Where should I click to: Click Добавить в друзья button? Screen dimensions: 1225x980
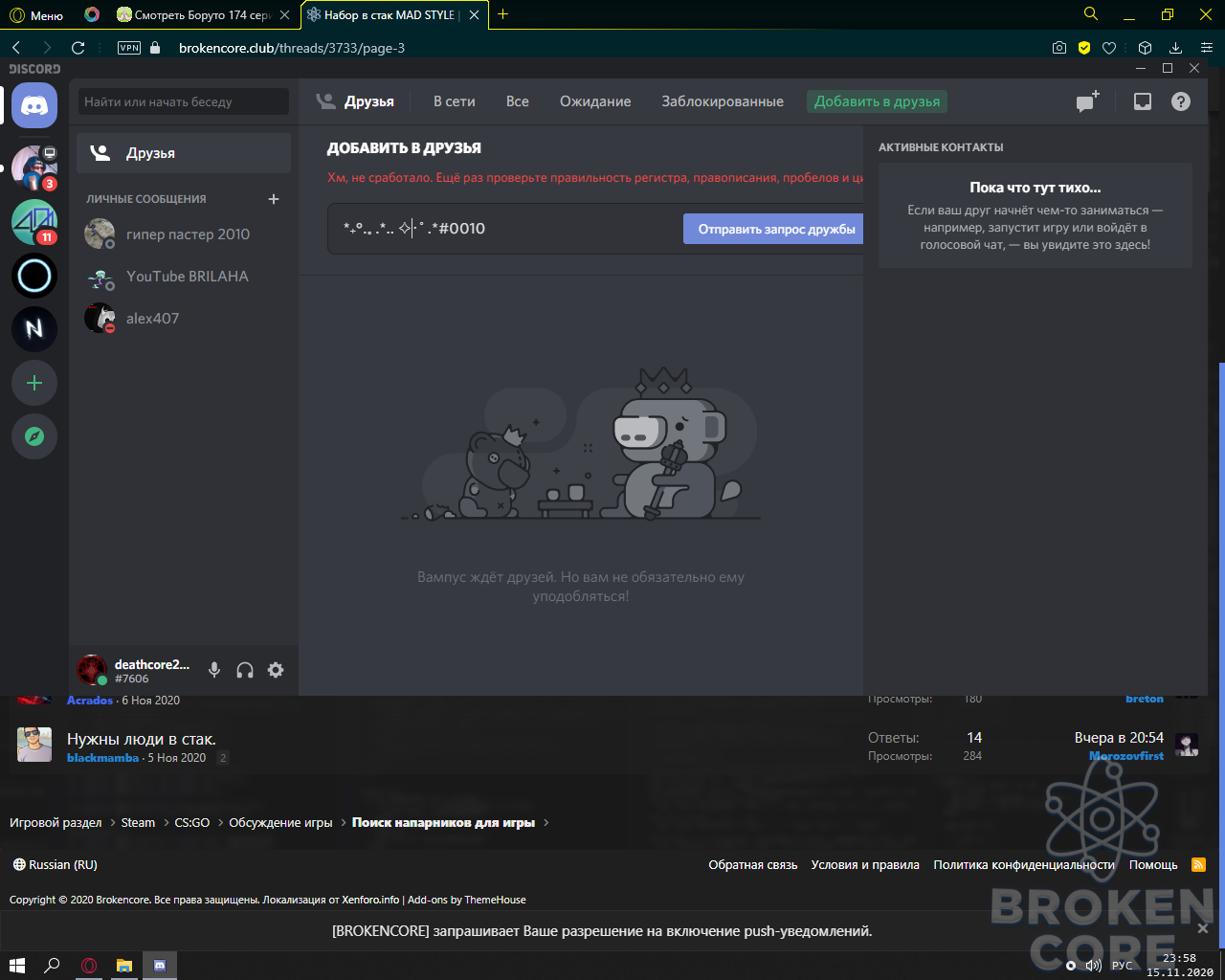[878, 101]
